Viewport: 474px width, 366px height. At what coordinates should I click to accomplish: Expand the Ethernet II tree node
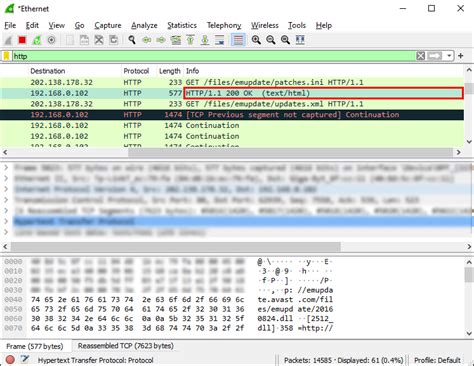pos(6,178)
